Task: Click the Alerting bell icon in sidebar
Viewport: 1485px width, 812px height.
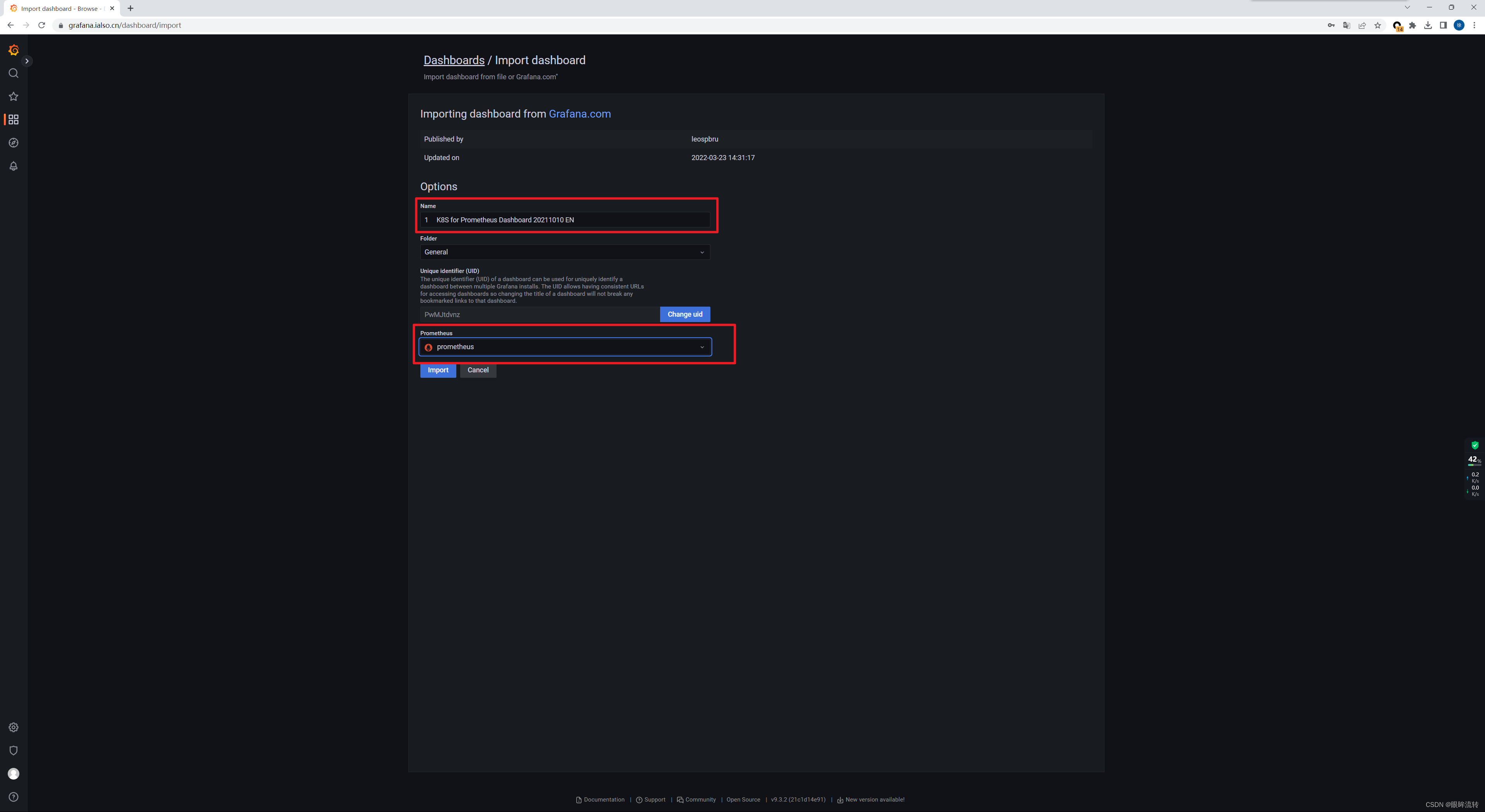Action: click(13, 166)
